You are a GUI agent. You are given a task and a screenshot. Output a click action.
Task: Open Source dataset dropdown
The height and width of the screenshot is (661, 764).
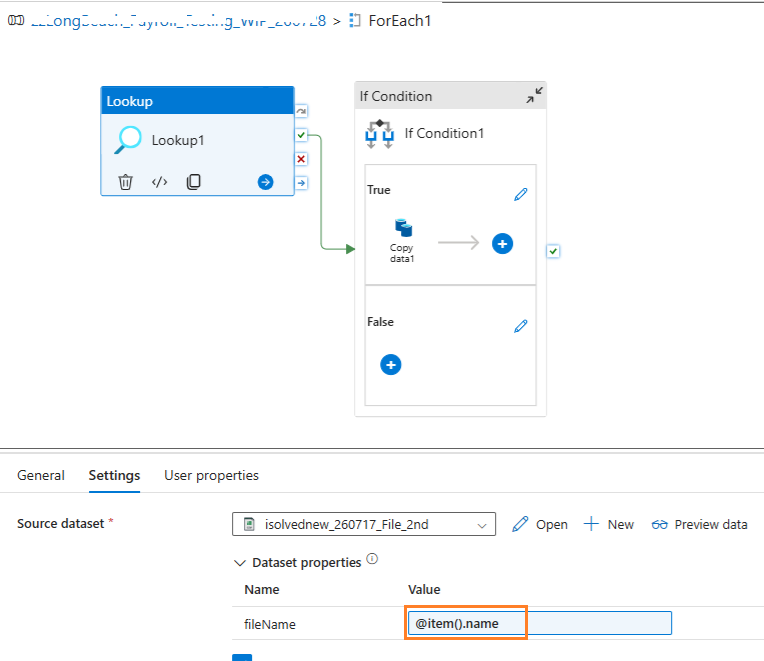[364, 524]
